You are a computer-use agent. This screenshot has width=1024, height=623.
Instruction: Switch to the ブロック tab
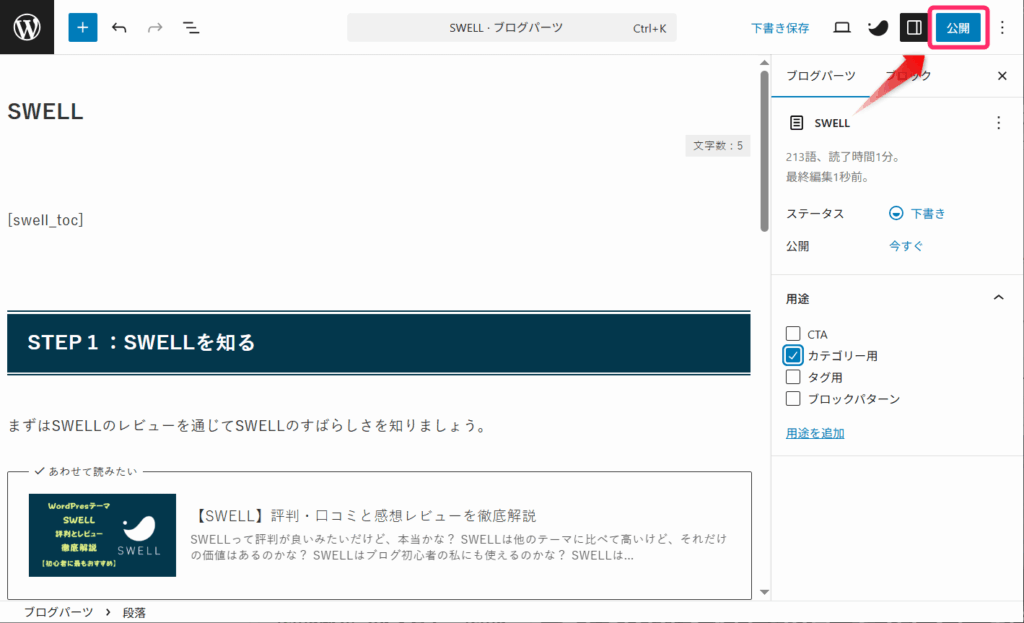908,76
